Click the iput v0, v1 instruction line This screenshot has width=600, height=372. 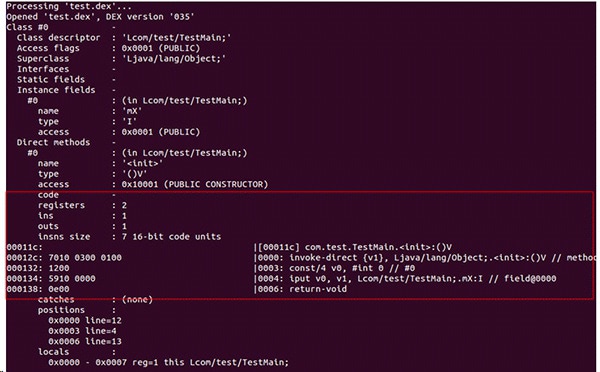[407, 279]
